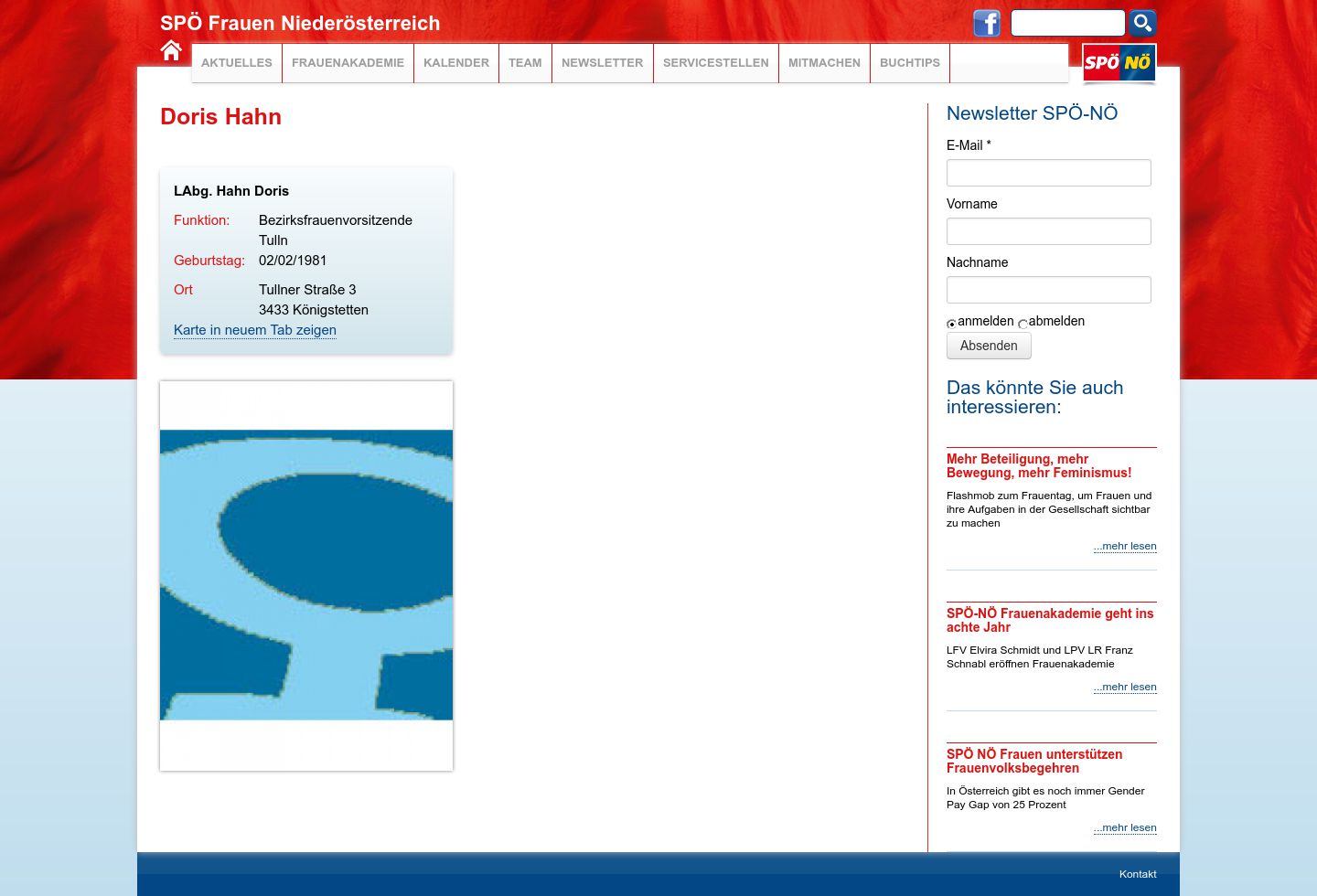Select the abmelden radio button

[1023, 324]
